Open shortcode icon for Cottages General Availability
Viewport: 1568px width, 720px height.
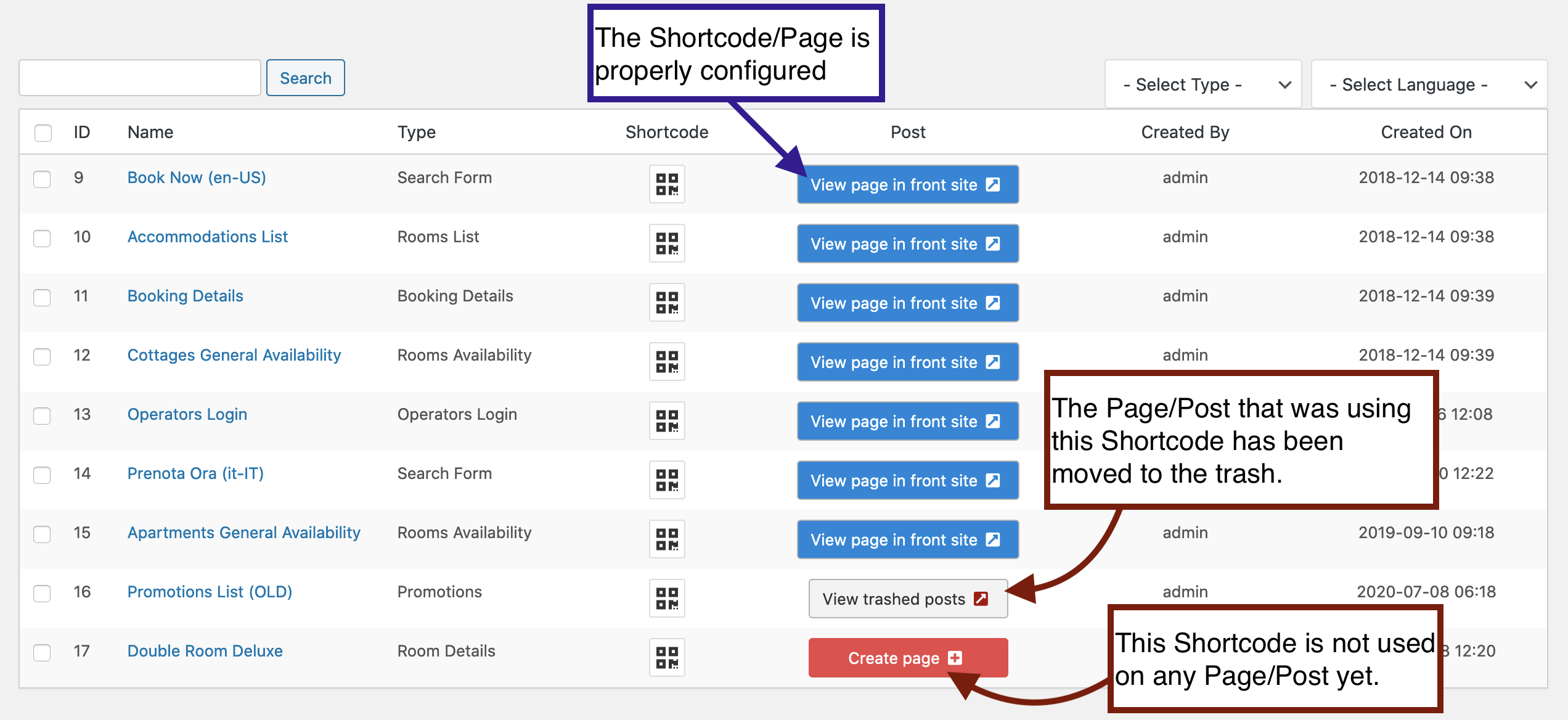click(667, 361)
